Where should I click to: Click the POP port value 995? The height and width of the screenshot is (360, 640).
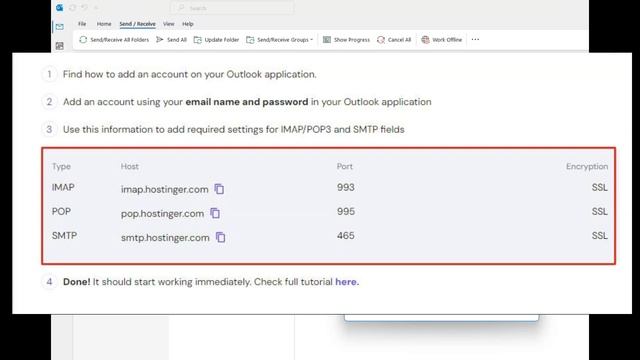[346, 211]
